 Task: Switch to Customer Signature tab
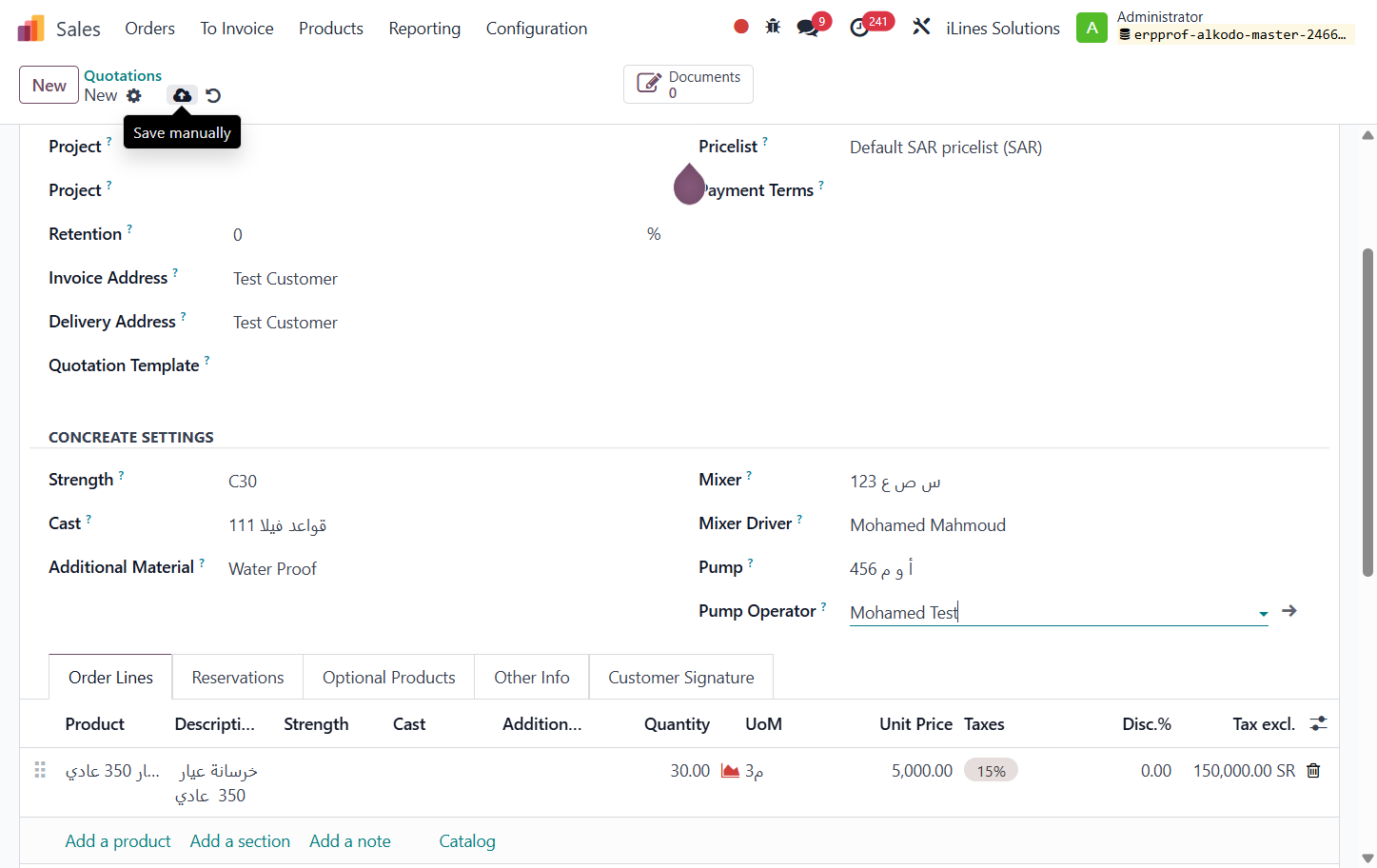click(x=681, y=678)
